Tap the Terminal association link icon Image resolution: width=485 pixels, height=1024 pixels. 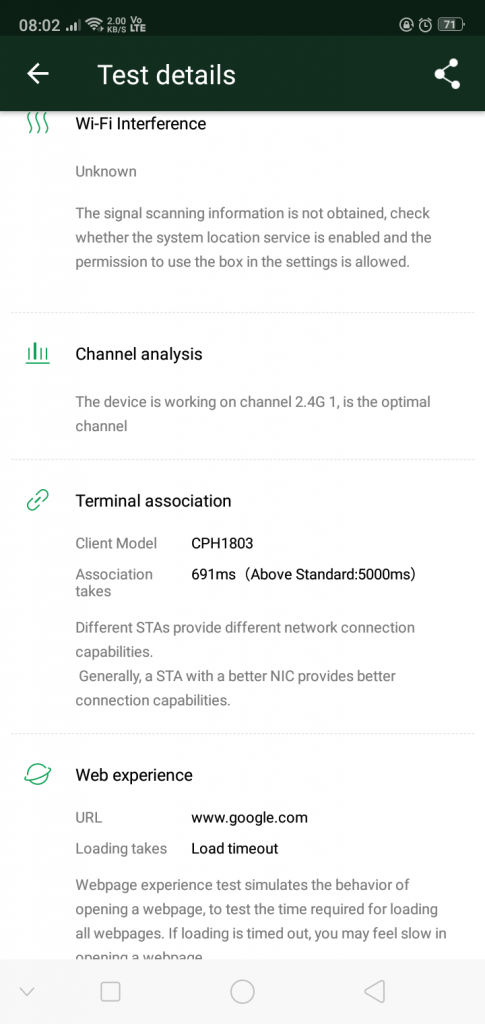38,501
